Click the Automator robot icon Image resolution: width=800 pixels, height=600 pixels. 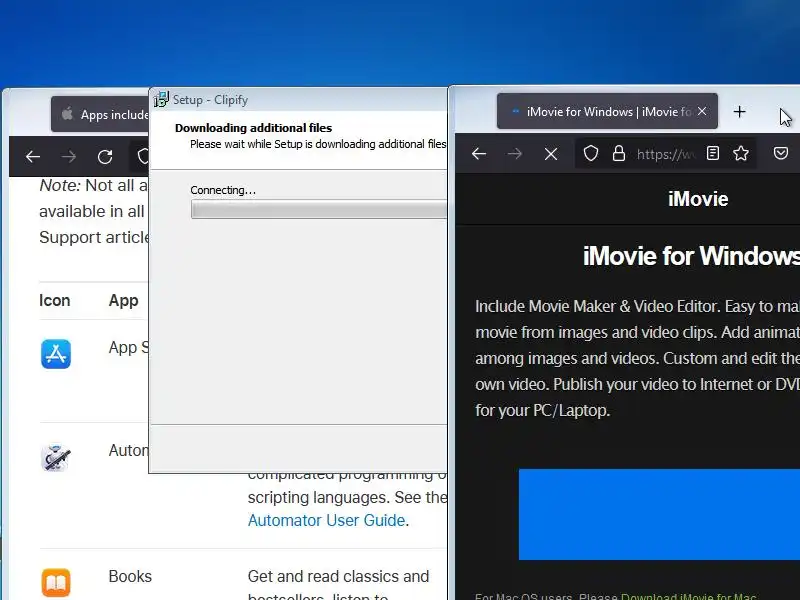[55, 457]
